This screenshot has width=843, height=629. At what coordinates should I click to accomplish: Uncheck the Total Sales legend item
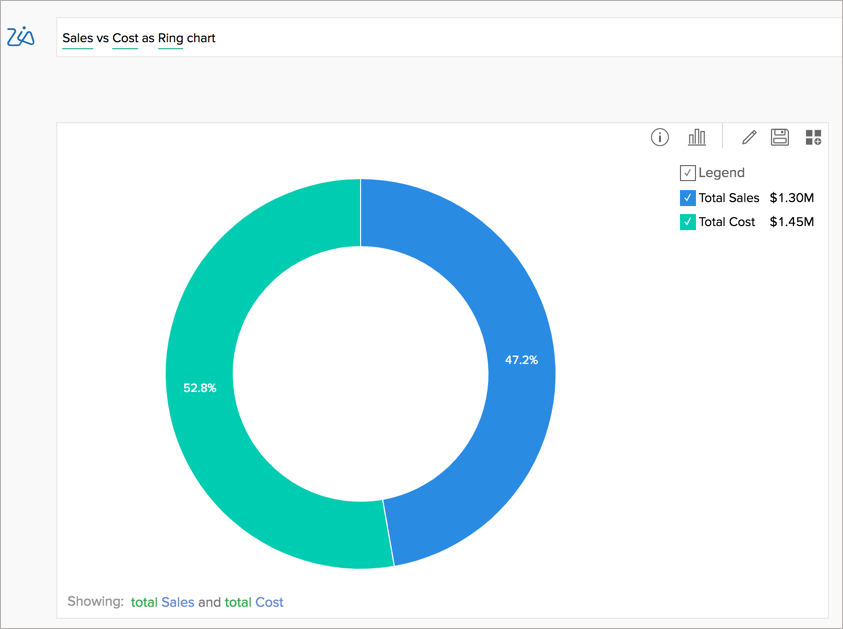pyautogui.click(x=687, y=197)
